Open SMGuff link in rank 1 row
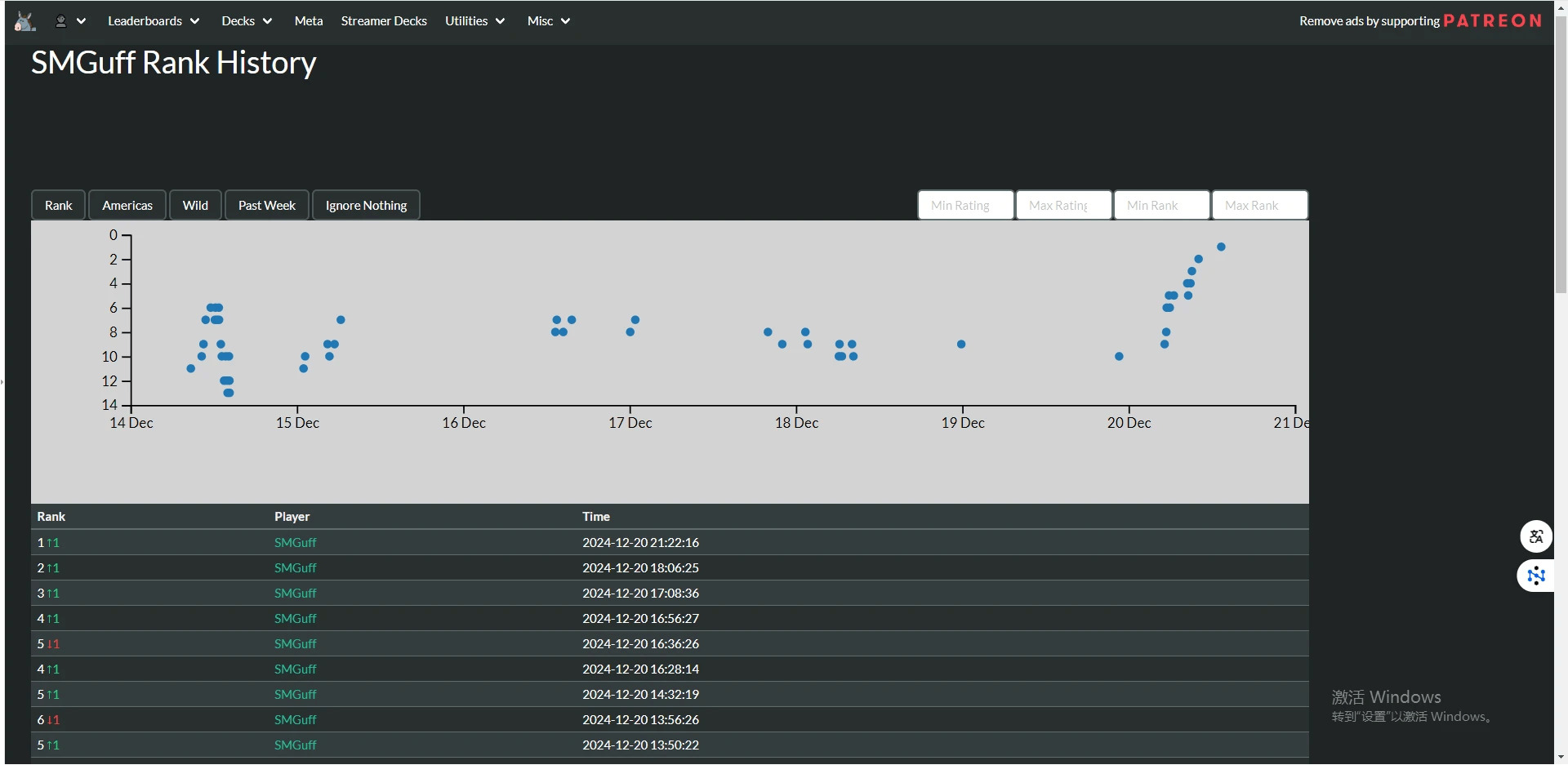This screenshot has height=765, width=1568. pyautogui.click(x=295, y=543)
